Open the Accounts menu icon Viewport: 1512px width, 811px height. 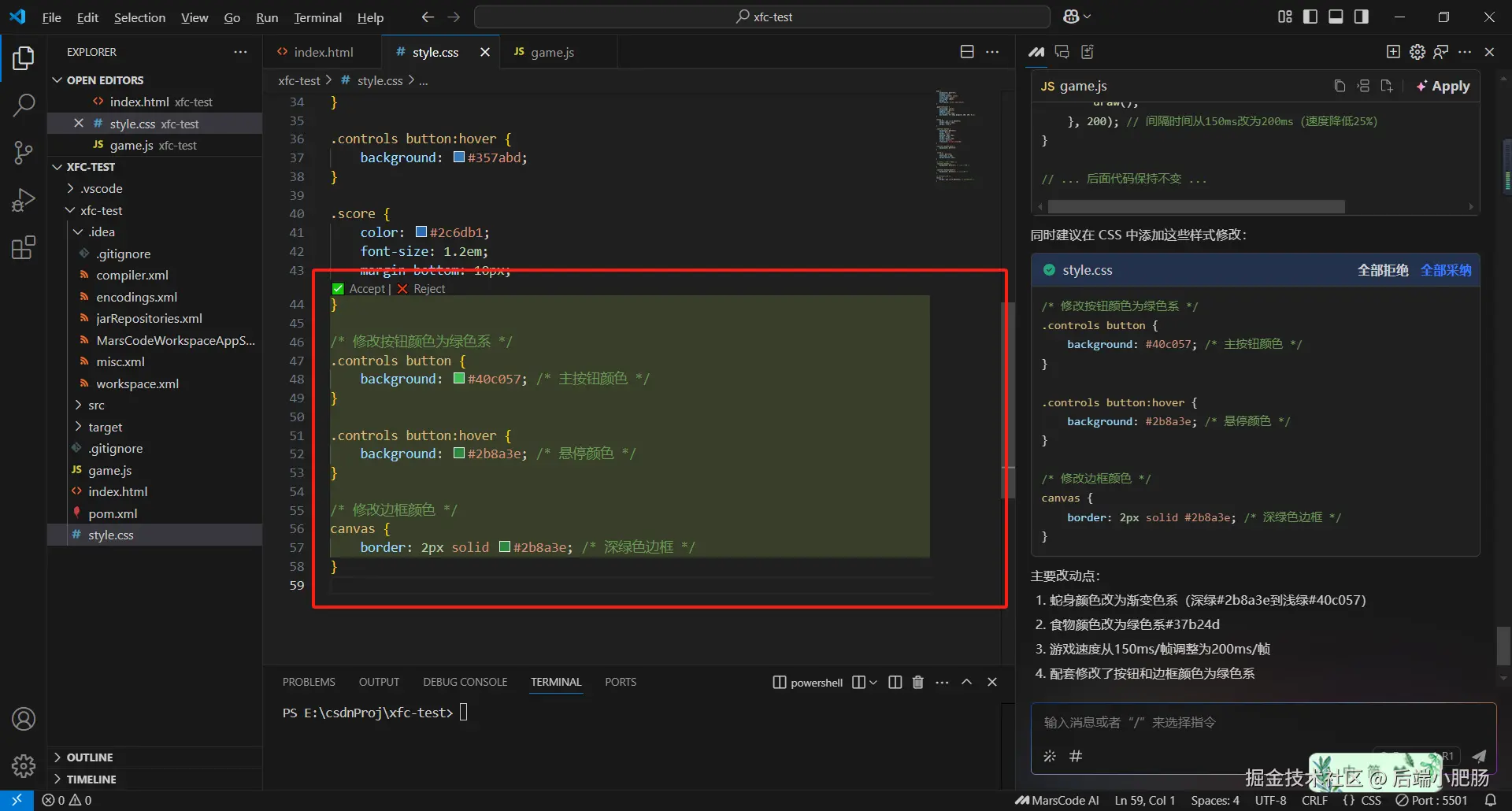coord(24,719)
